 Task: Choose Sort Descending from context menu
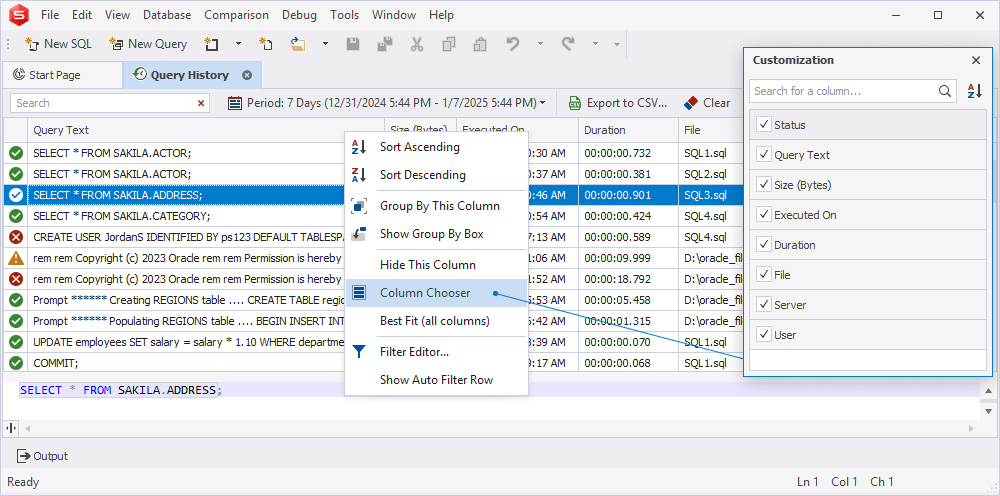click(436, 175)
